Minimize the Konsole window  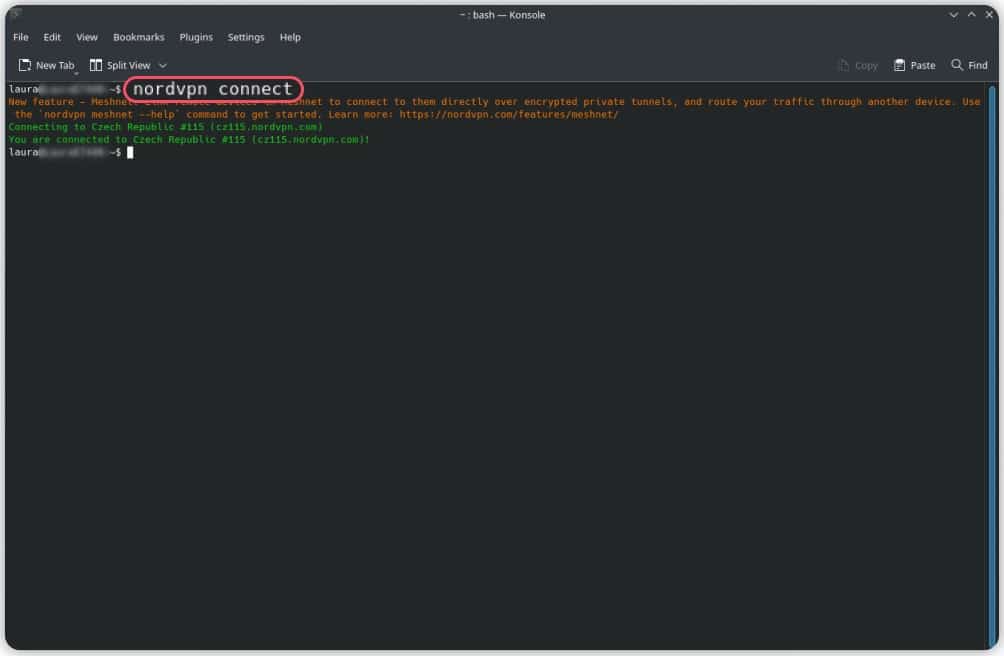[x=953, y=15]
